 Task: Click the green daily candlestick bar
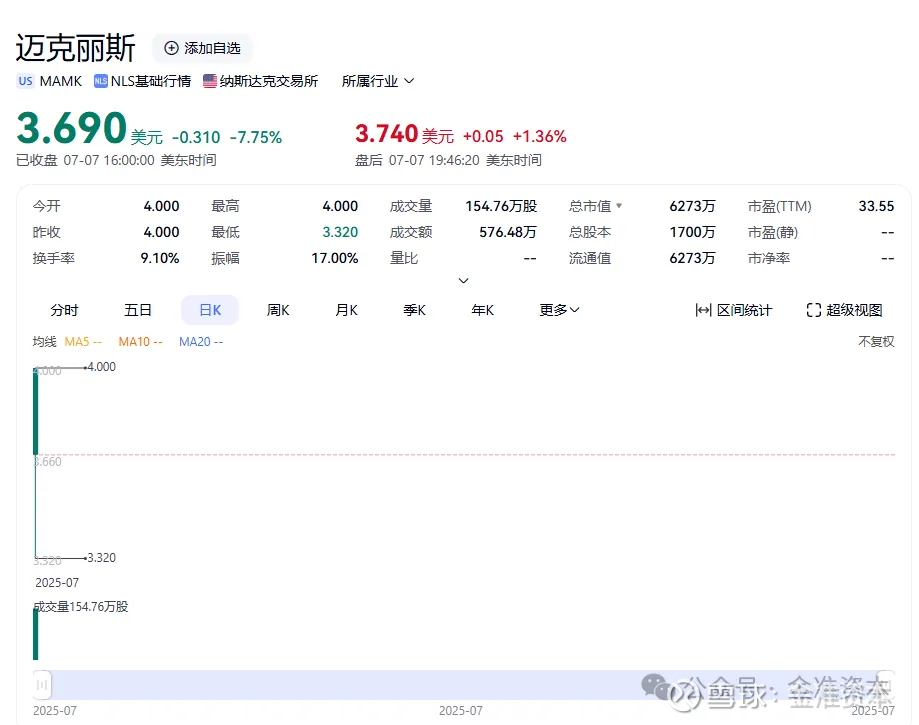pyautogui.click(x=36, y=411)
